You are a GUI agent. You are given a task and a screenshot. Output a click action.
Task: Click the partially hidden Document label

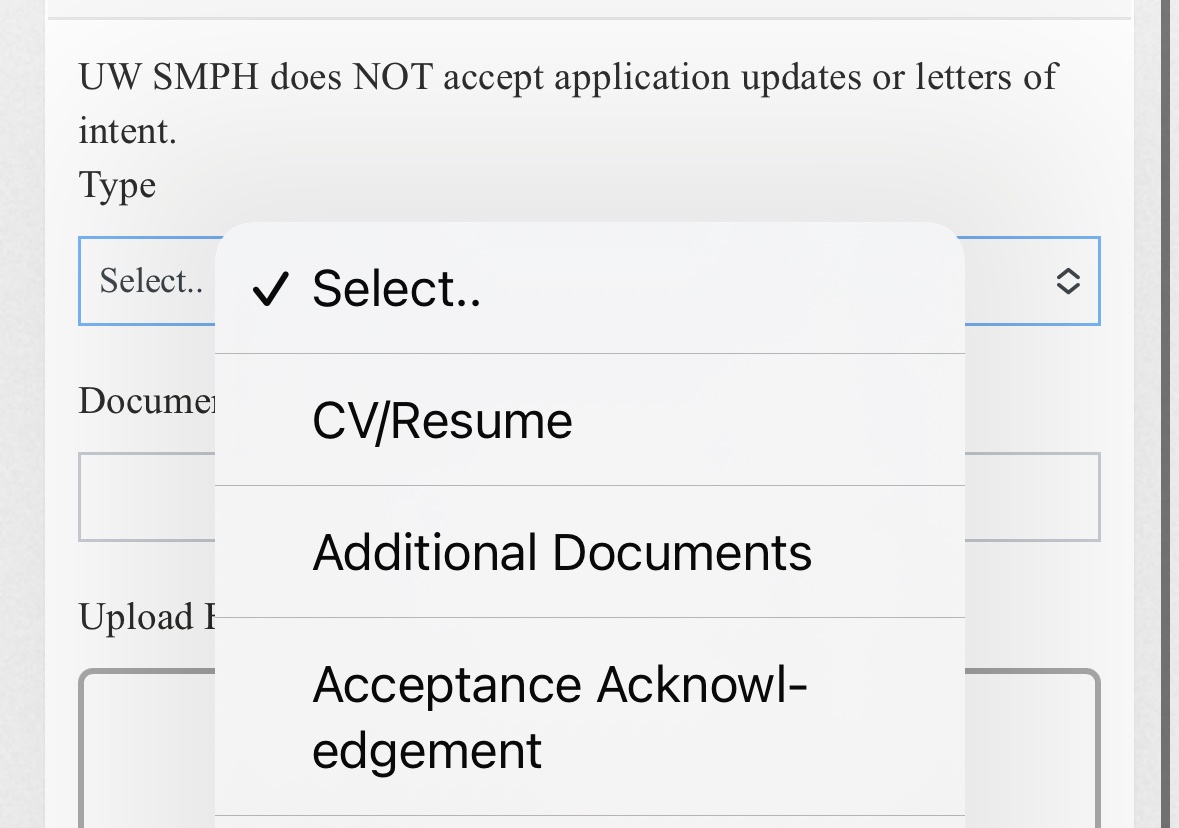click(x=147, y=401)
